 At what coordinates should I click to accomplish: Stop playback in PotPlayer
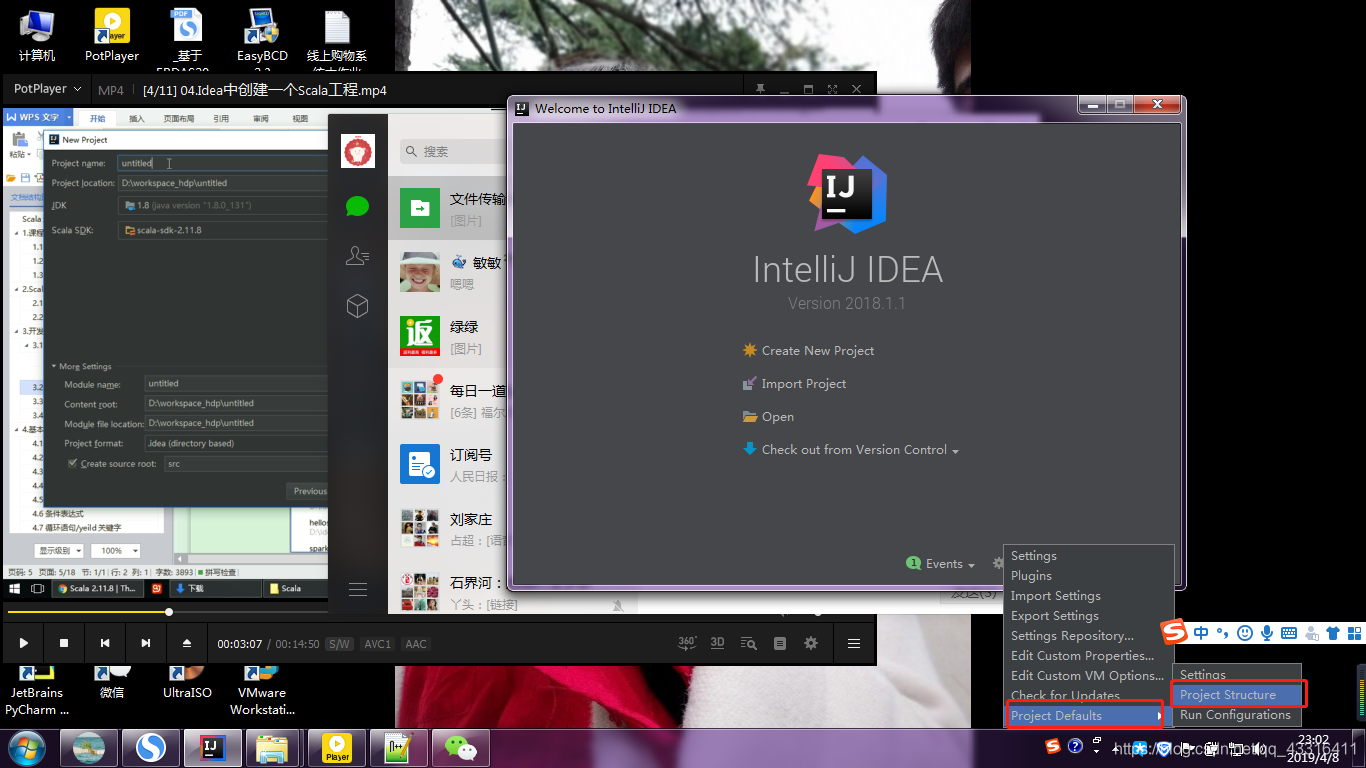click(64, 643)
